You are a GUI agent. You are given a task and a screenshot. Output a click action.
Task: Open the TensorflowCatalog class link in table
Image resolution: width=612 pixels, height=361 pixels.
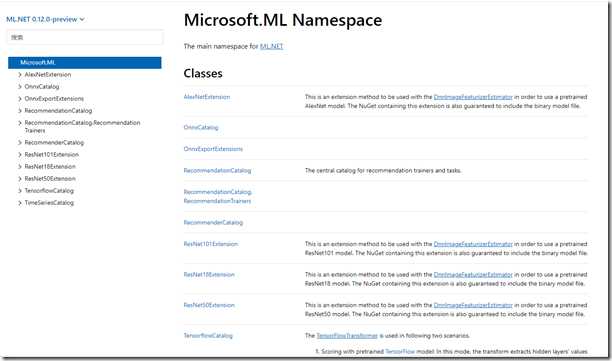coord(208,336)
